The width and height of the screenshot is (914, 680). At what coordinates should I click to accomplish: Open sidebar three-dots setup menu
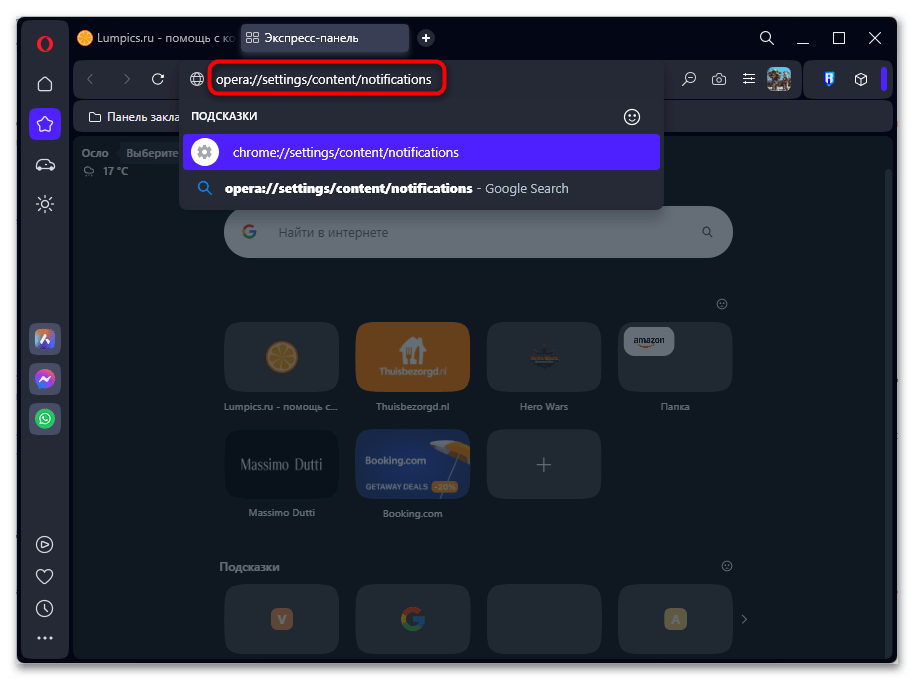[x=44, y=638]
